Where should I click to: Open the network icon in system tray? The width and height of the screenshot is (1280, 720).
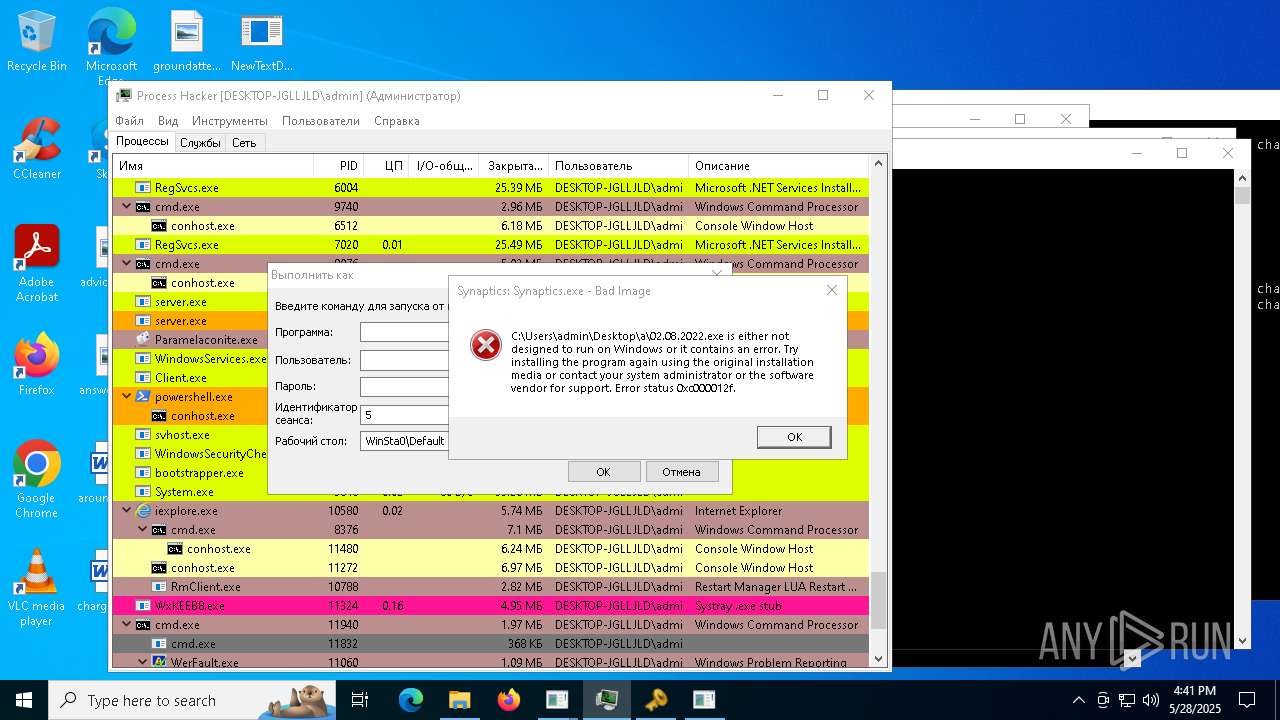[1127, 700]
